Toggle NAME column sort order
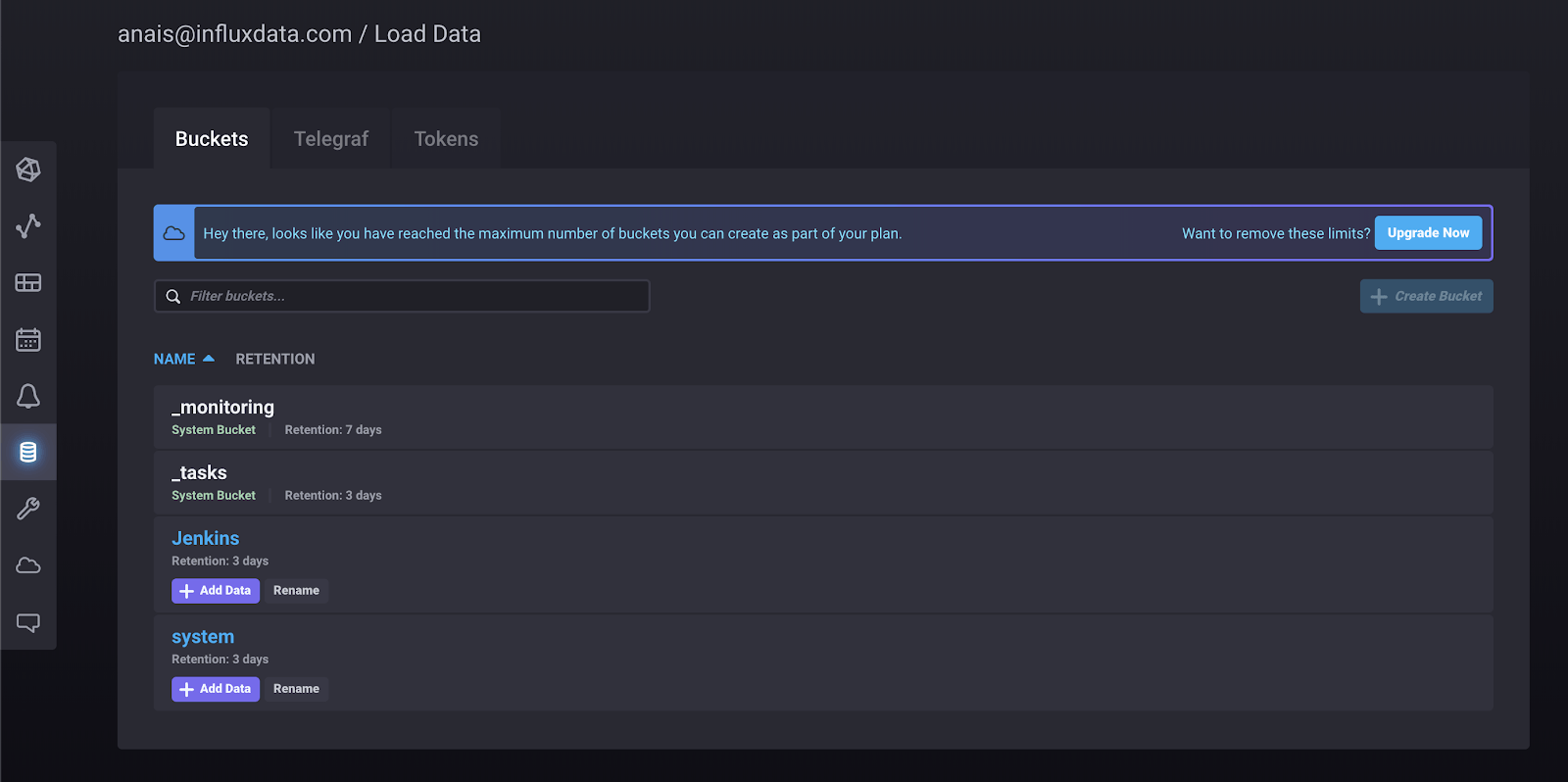Viewport: 1568px width, 782px height. [173, 359]
